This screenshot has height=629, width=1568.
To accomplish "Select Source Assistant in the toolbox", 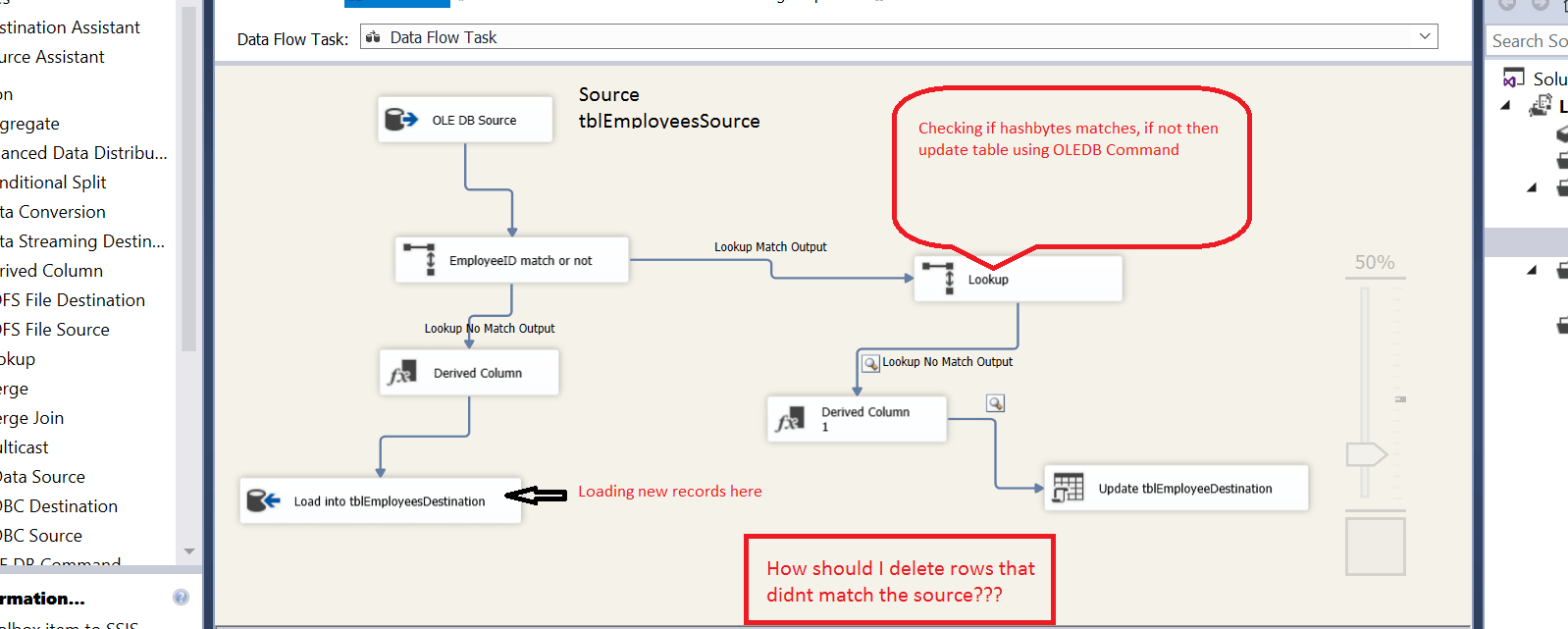I will [52, 57].
